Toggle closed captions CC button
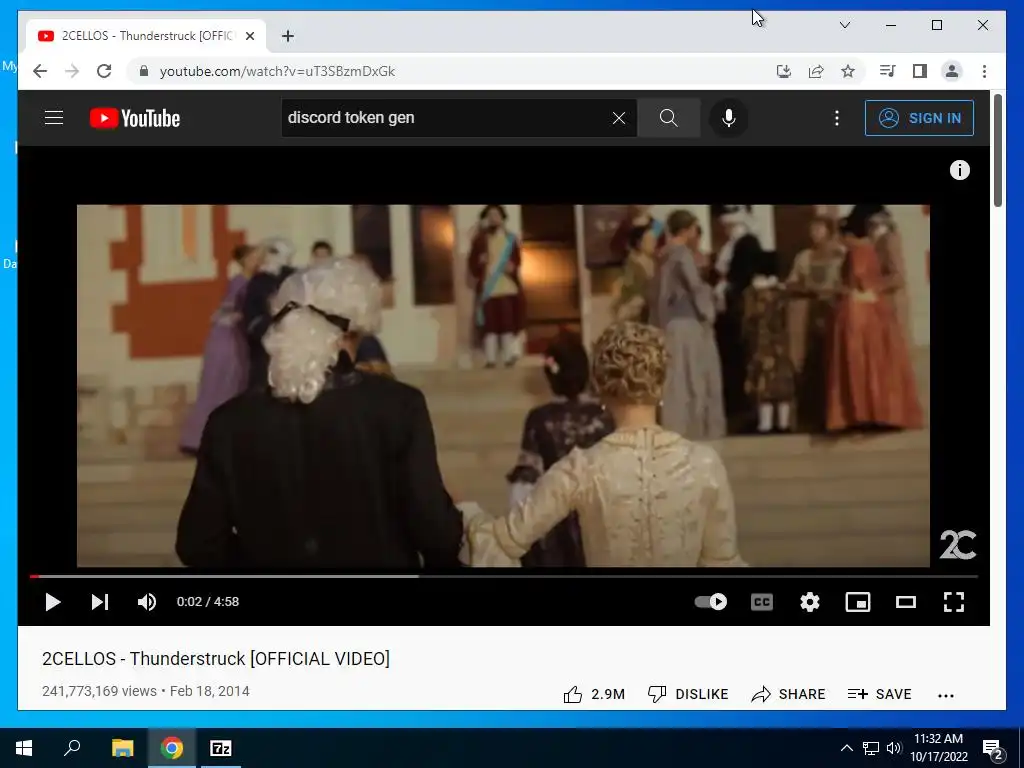 coord(761,601)
